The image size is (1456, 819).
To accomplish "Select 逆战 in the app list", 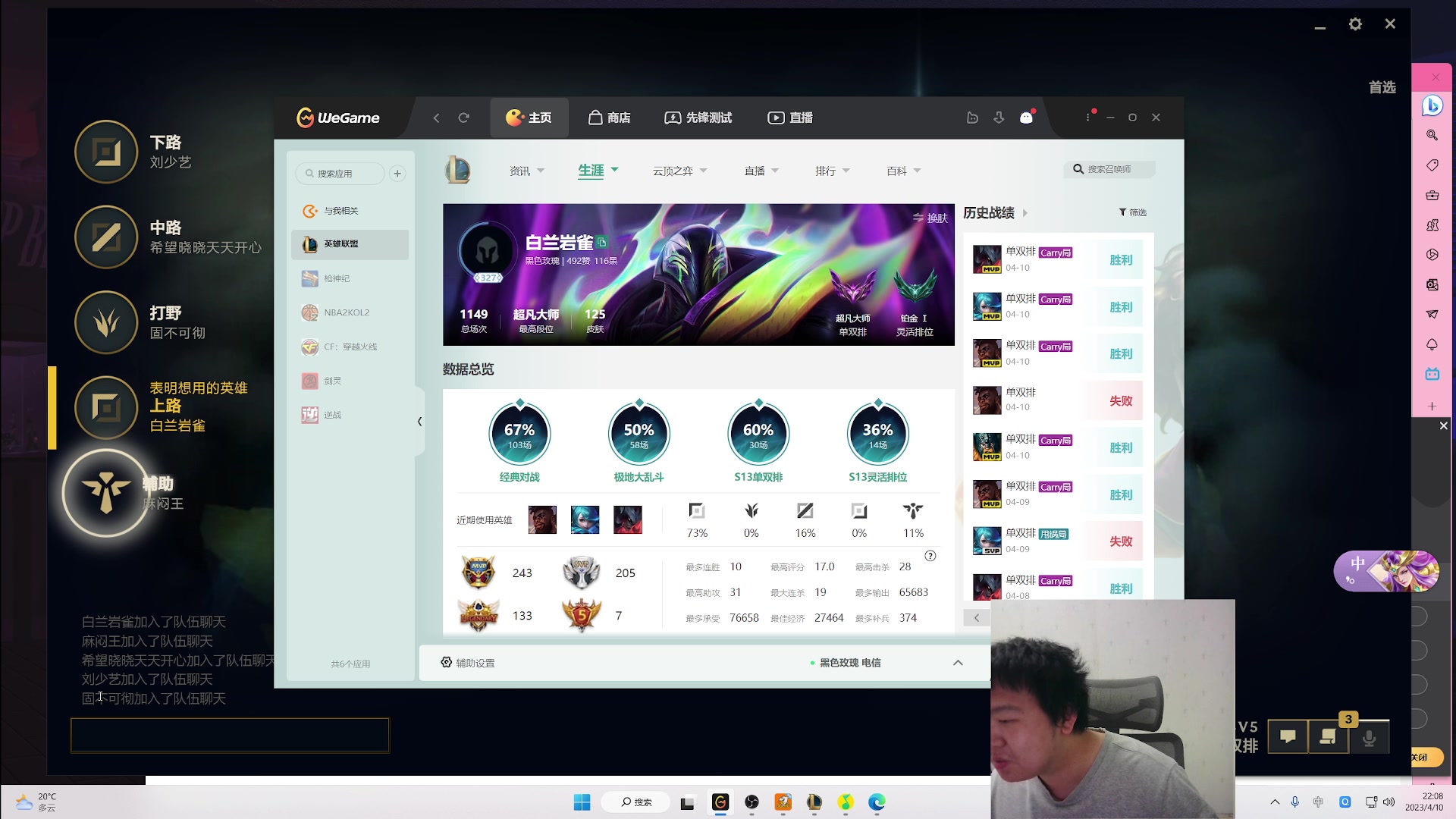I will click(350, 415).
